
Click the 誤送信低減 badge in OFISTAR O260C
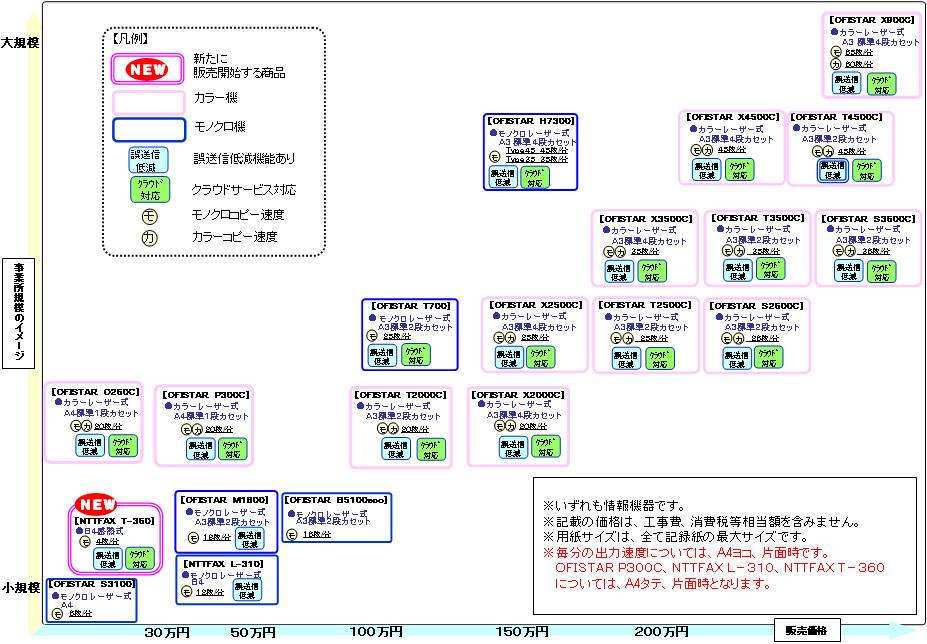click(x=90, y=446)
